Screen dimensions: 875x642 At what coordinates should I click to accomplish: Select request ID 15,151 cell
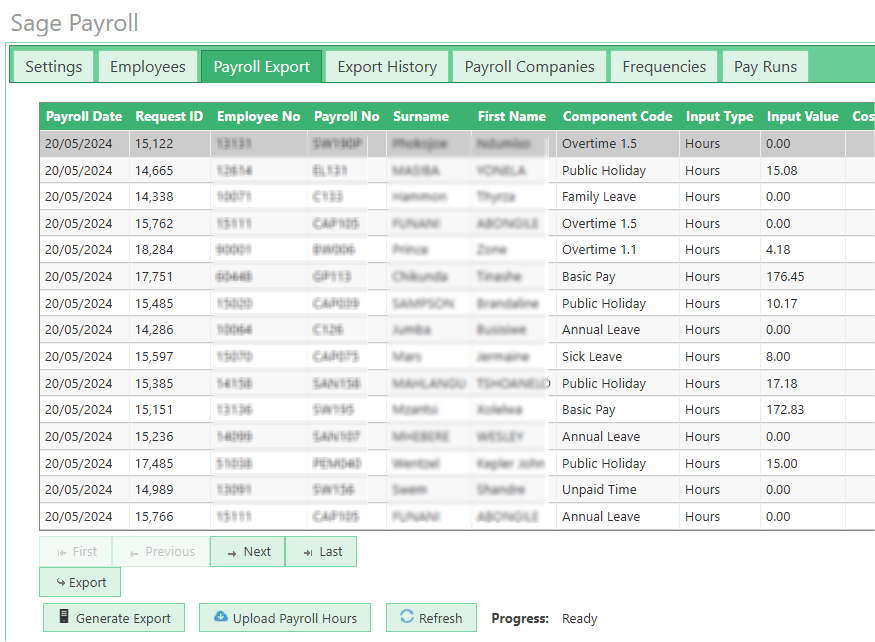point(170,409)
